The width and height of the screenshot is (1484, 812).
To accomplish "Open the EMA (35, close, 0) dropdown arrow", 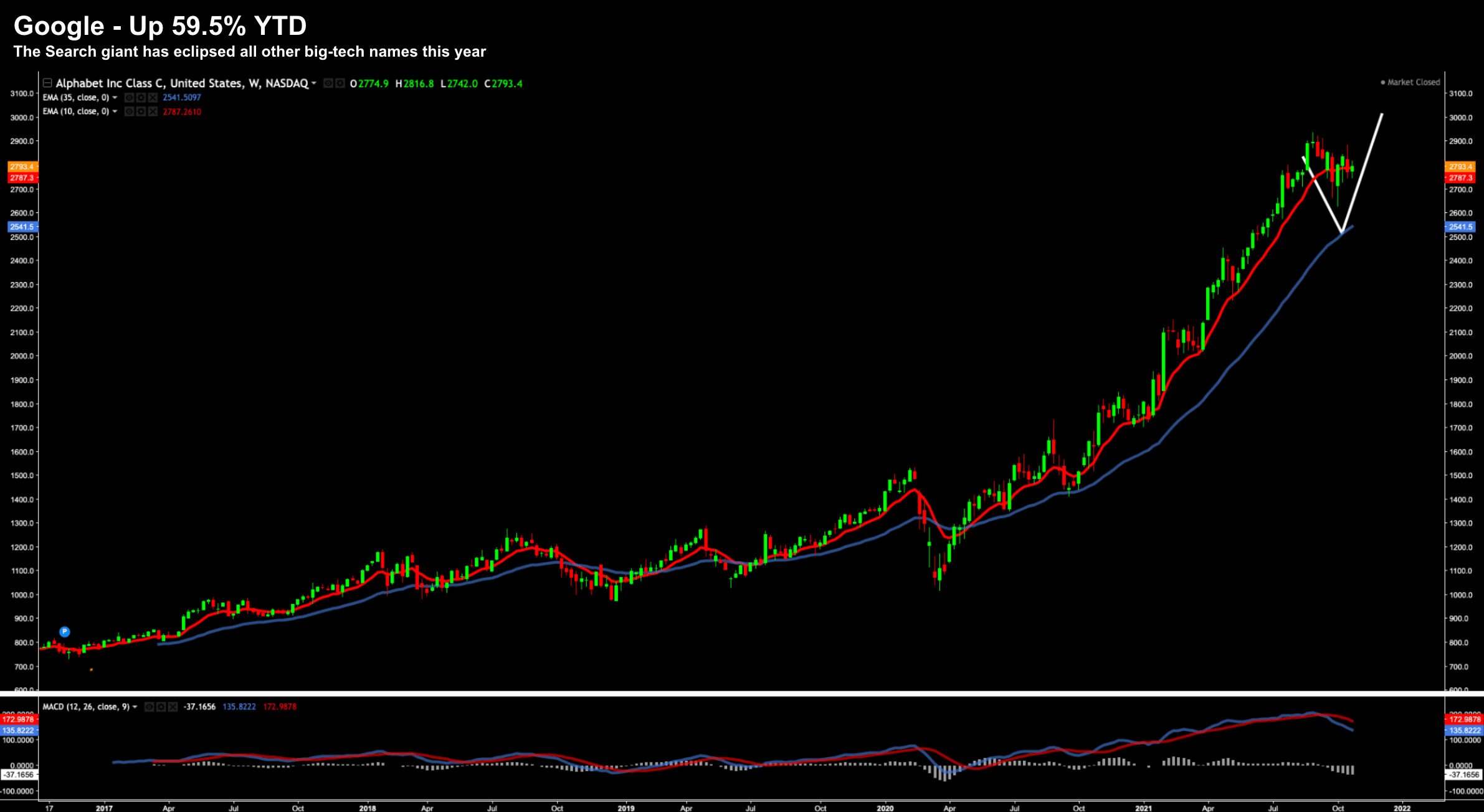I will [115, 98].
